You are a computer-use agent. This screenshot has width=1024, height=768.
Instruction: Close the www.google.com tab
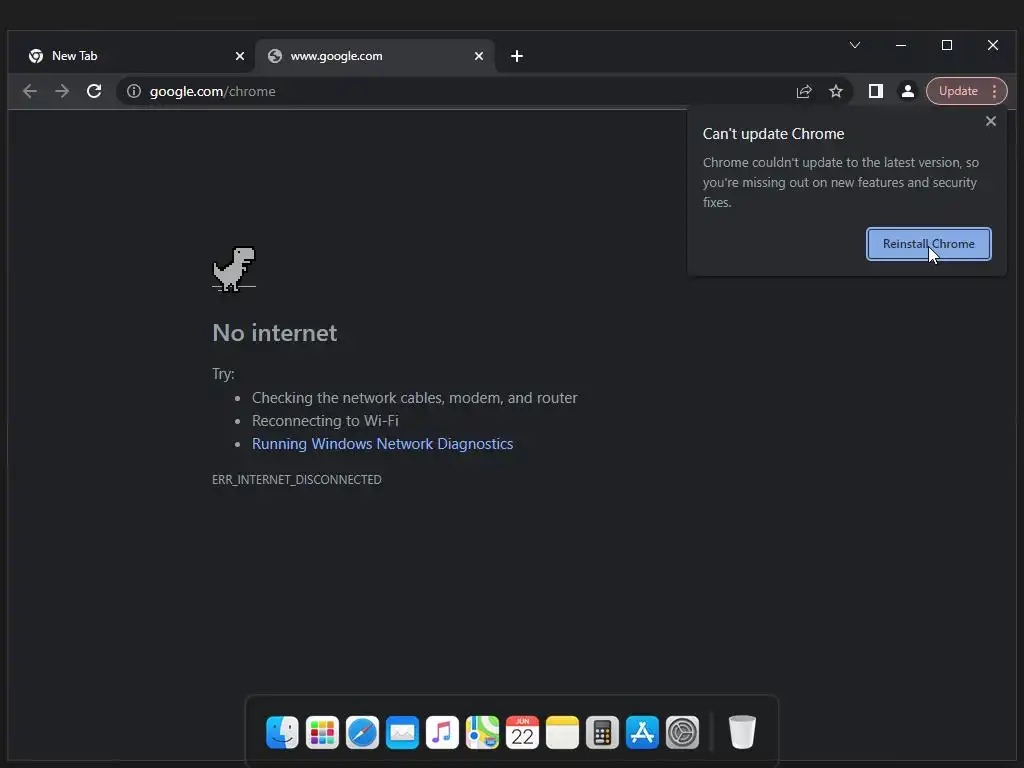(479, 56)
